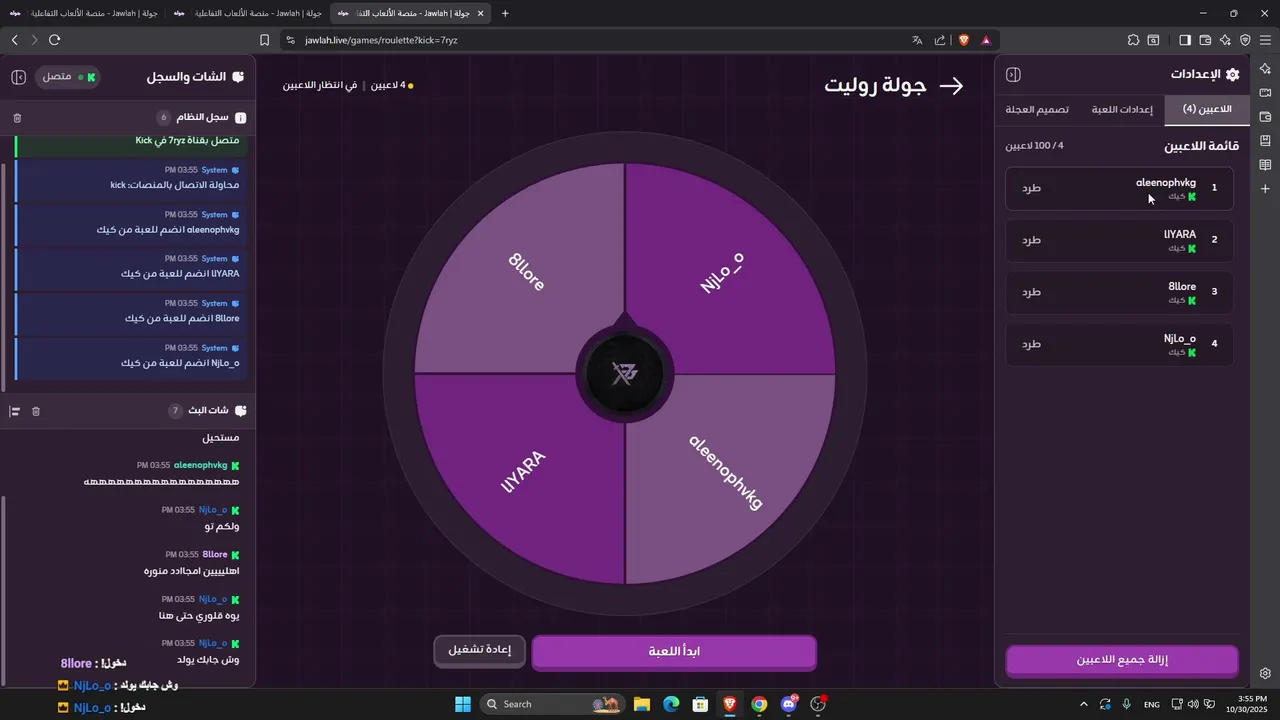Go back in browser history
Screen dimensions: 1280x720
[x=15, y=40]
